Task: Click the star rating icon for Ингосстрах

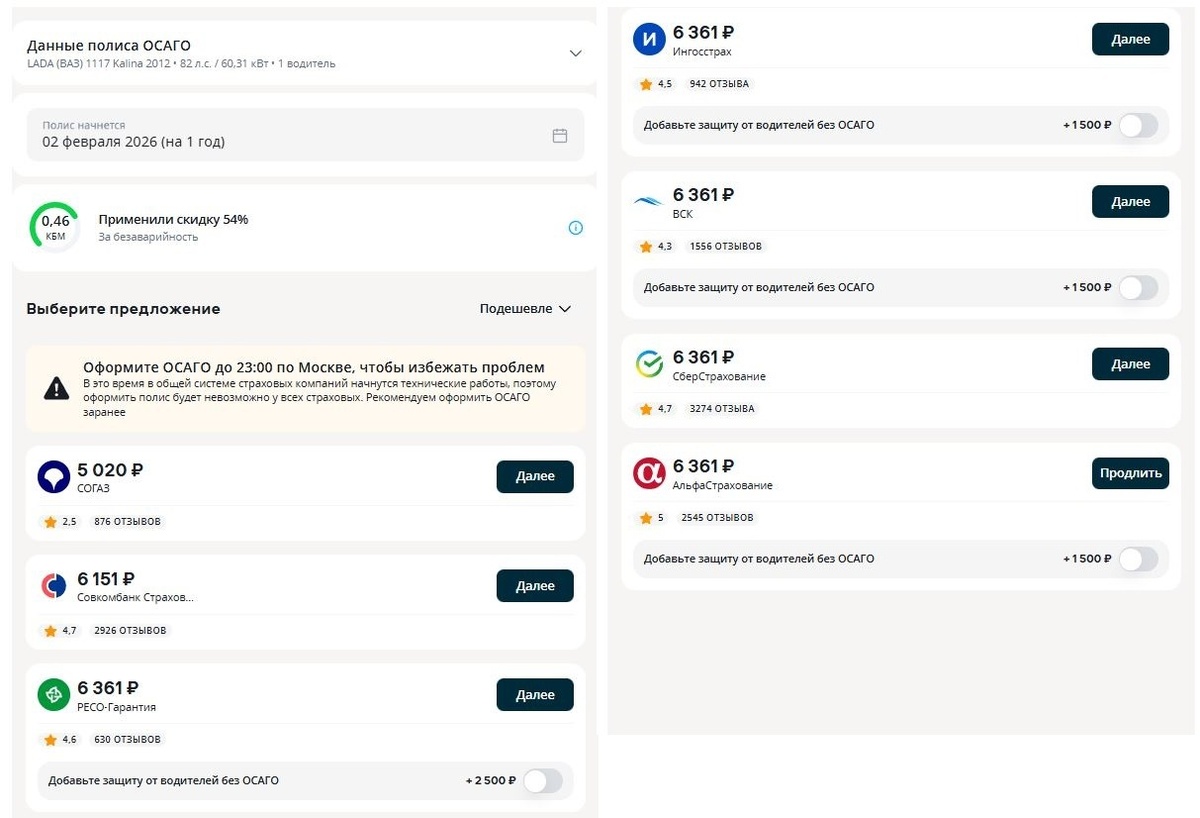Action: [646, 84]
